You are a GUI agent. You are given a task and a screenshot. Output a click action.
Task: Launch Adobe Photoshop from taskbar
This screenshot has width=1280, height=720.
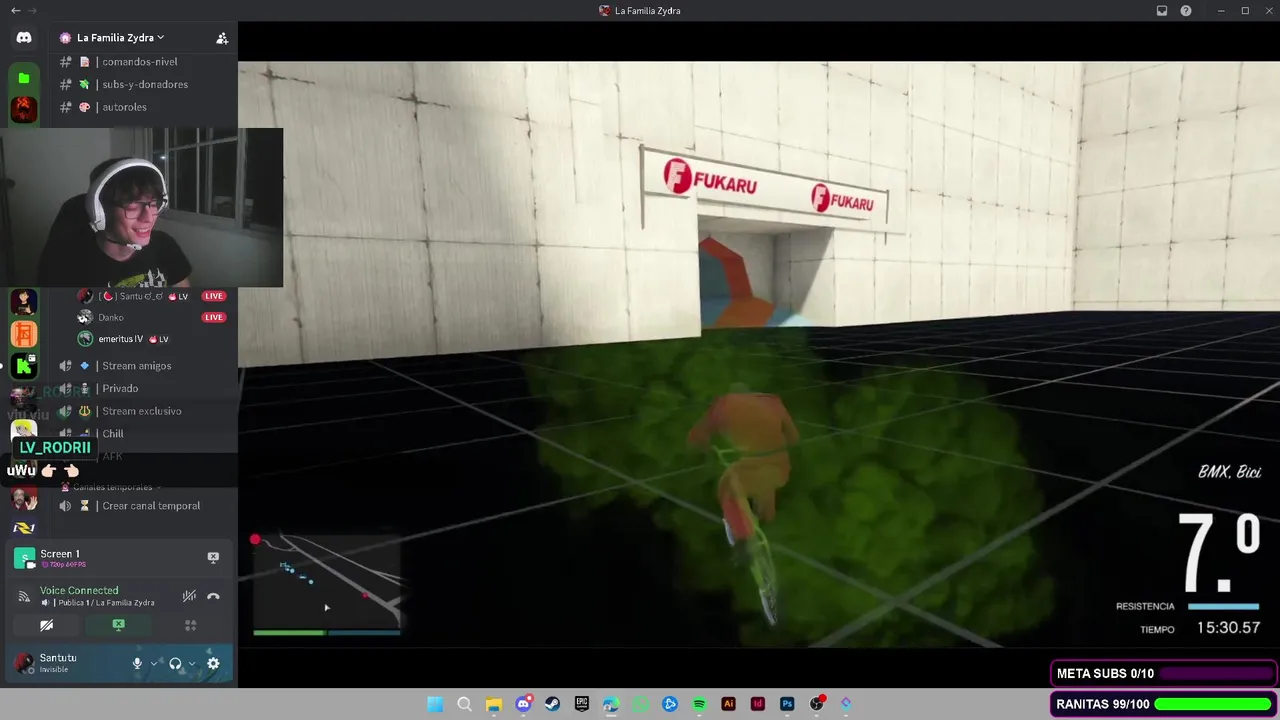pyautogui.click(x=787, y=704)
